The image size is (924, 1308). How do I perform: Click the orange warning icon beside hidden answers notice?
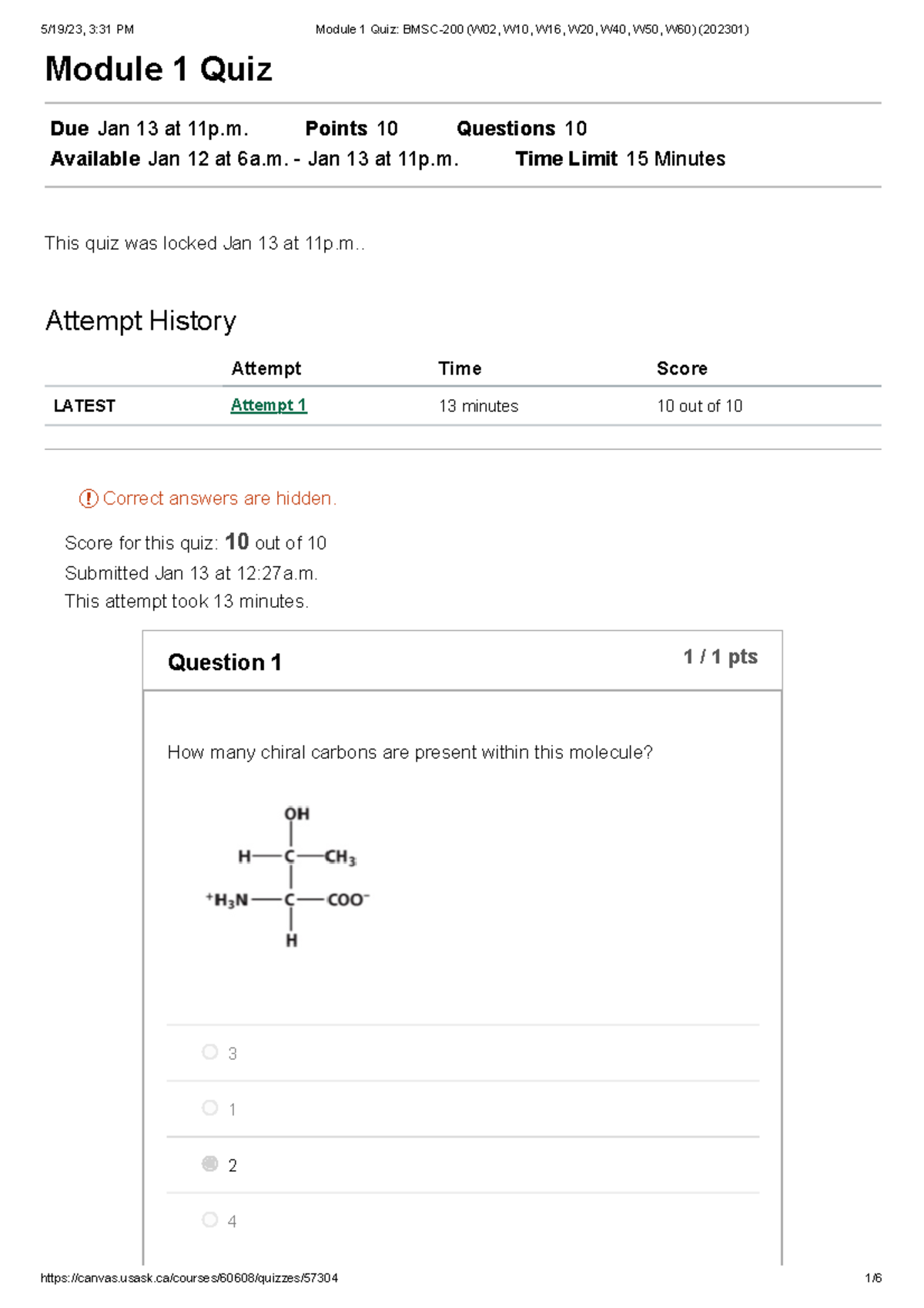tap(87, 498)
